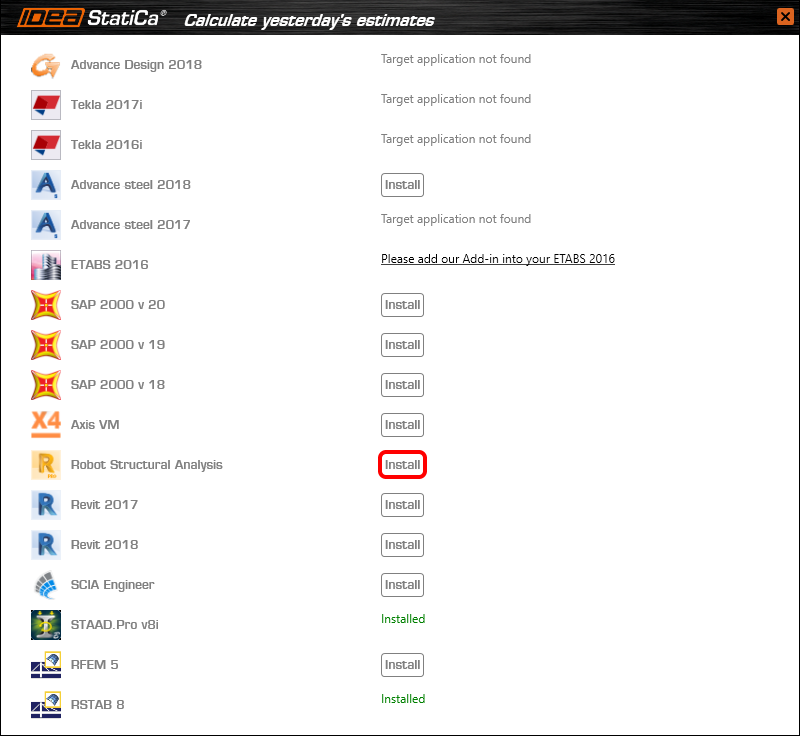This screenshot has height=736, width=800.
Task: Install the Robot Structural Analysis link
Action: (x=402, y=465)
